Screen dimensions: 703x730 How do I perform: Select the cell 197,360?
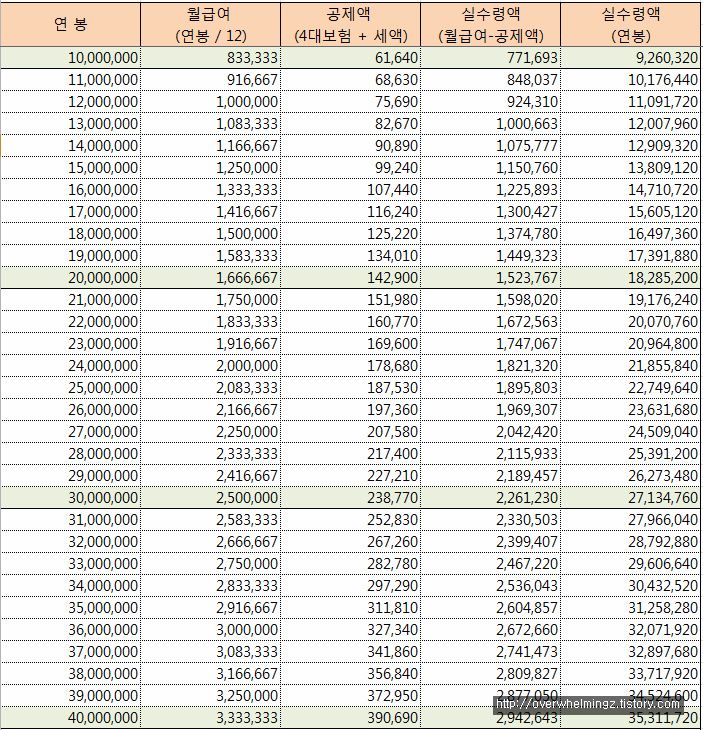pyautogui.click(x=351, y=410)
